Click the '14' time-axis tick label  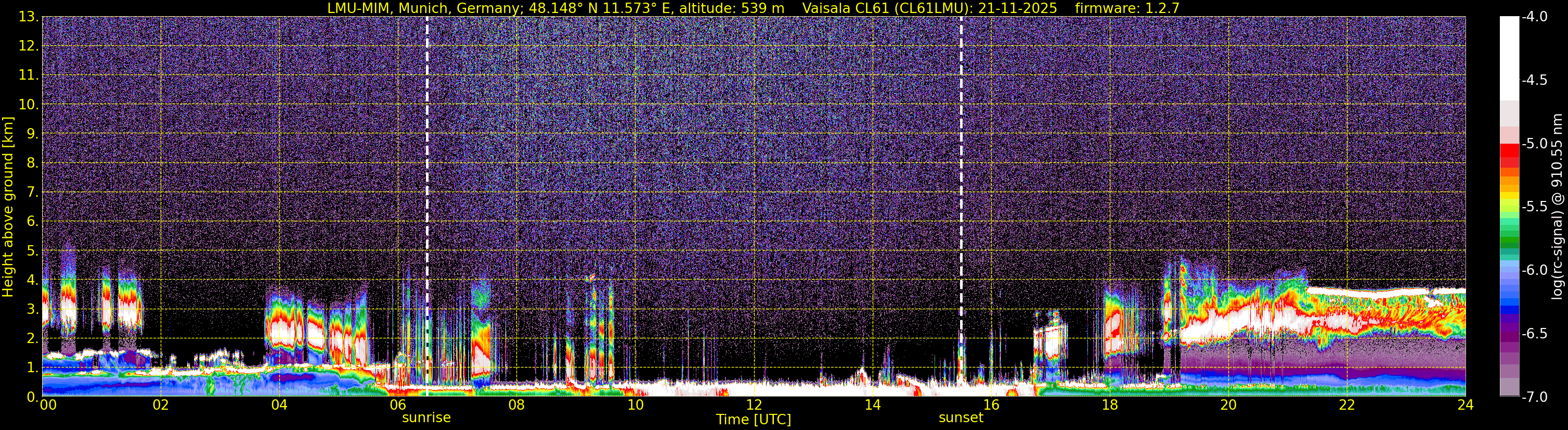[873, 405]
